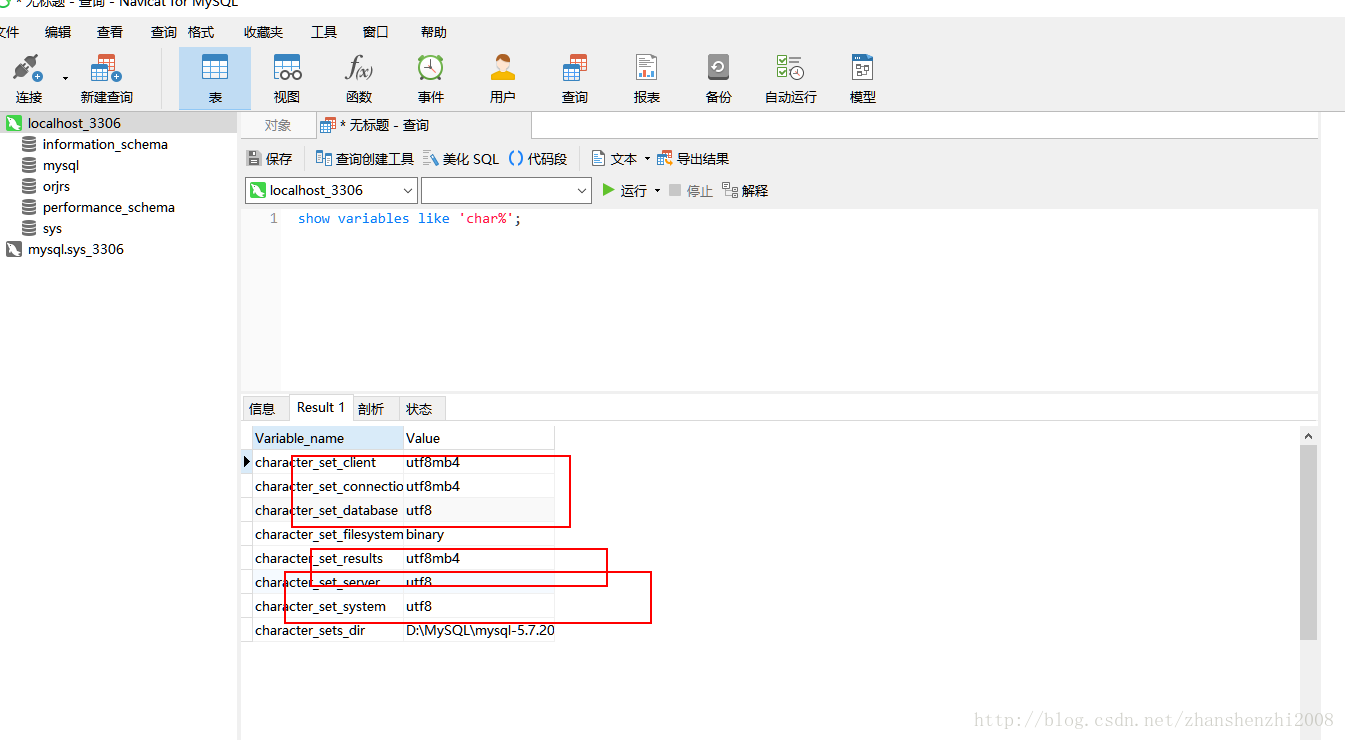Open the empty database combo box

507,190
